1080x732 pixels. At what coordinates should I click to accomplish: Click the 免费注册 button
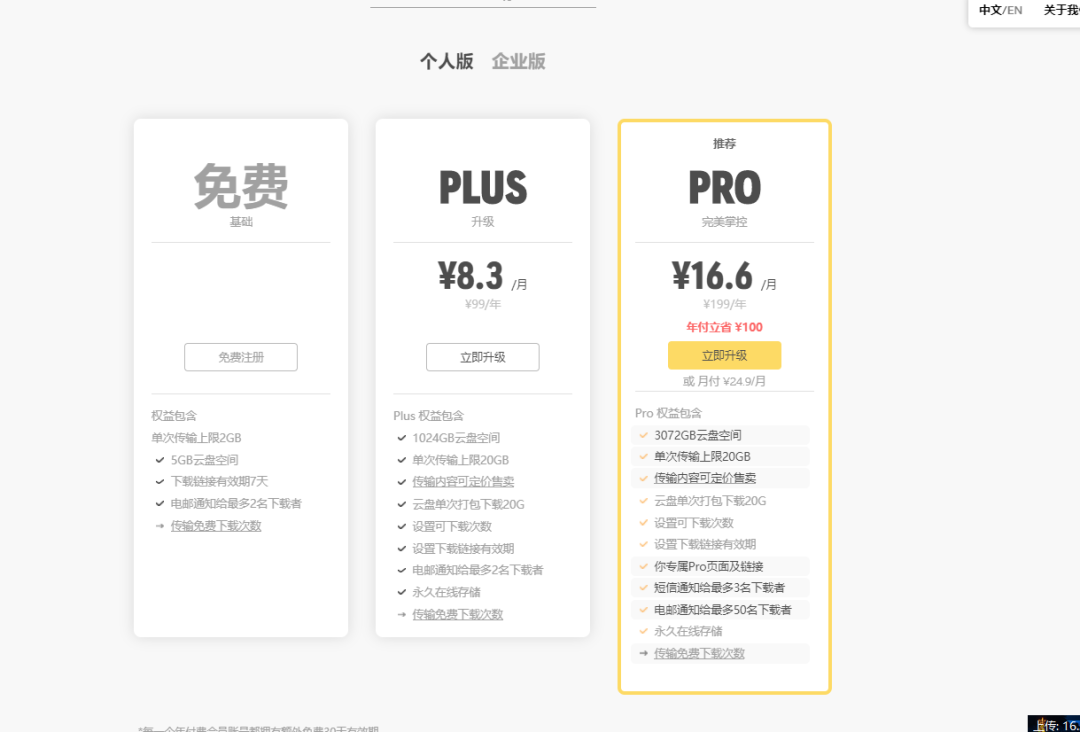241,357
